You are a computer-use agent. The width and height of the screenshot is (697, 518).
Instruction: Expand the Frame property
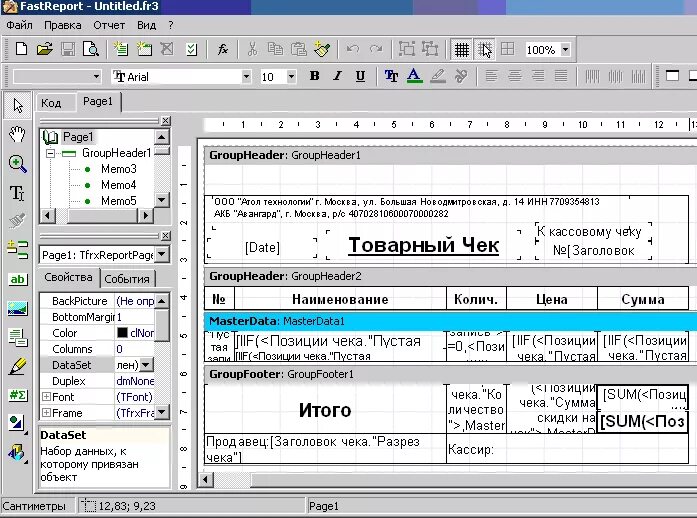click(x=46, y=413)
